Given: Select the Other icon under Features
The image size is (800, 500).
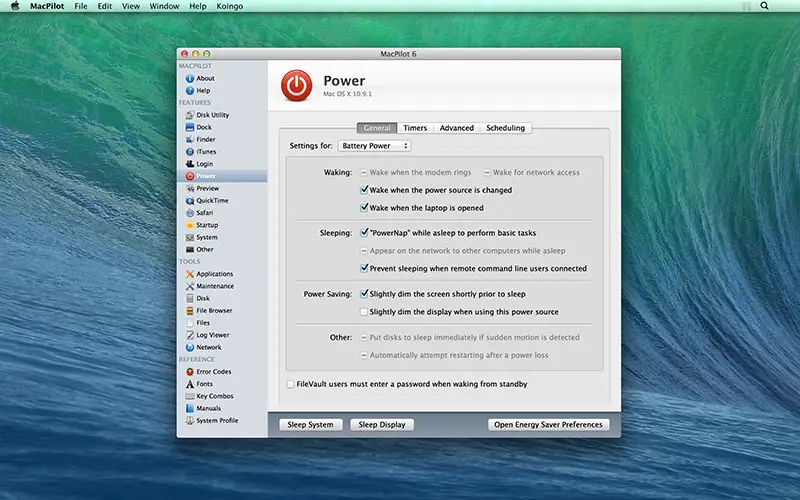Looking at the screenshot, I should (190, 249).
